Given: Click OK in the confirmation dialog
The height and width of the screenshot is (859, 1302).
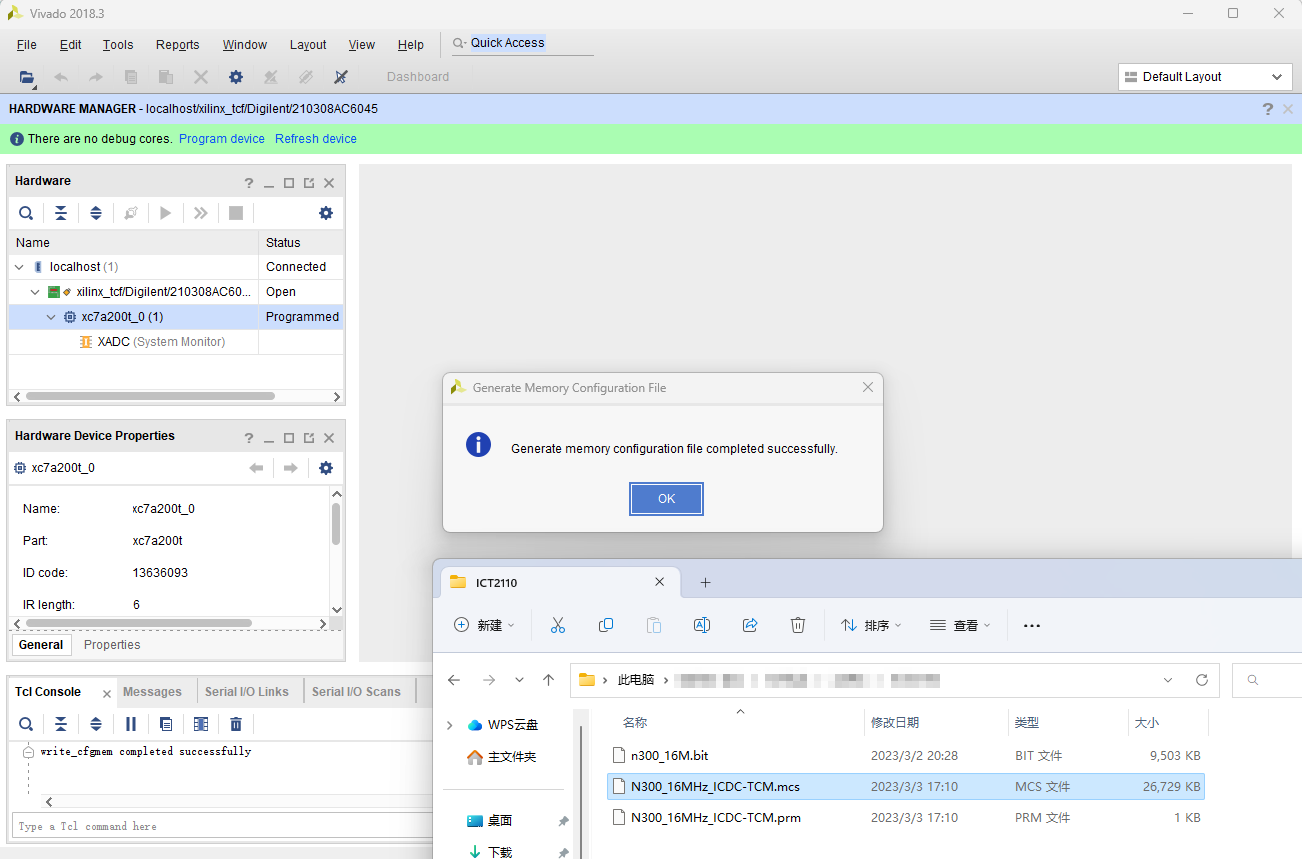Looking at the screenshot, I should coord(666,499).
